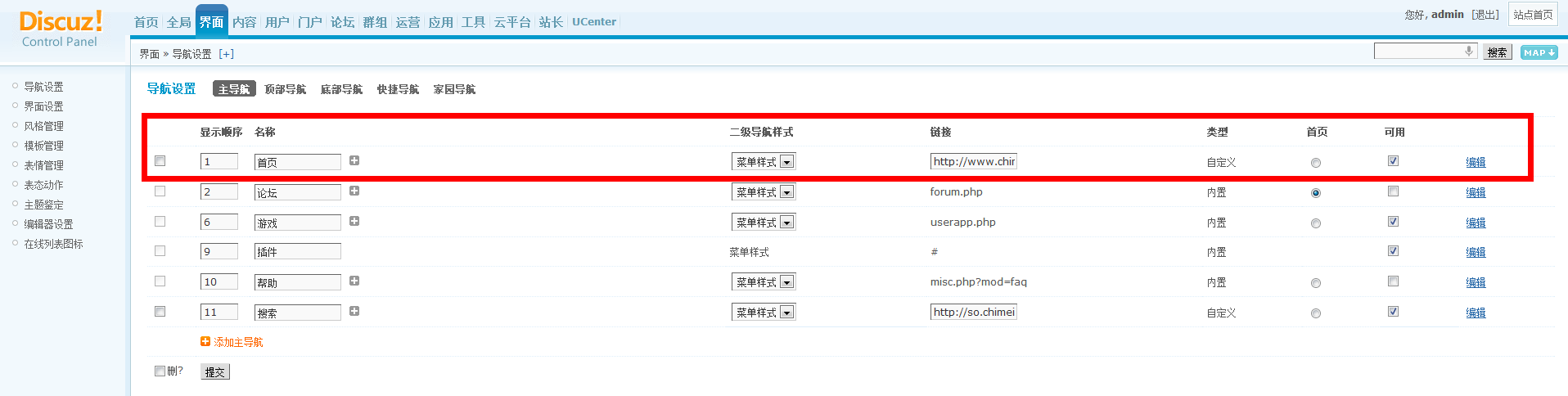1568x396 pixels.
Task: Uncheck 可用 checkbox for 插件 row
Action: 1393,251
